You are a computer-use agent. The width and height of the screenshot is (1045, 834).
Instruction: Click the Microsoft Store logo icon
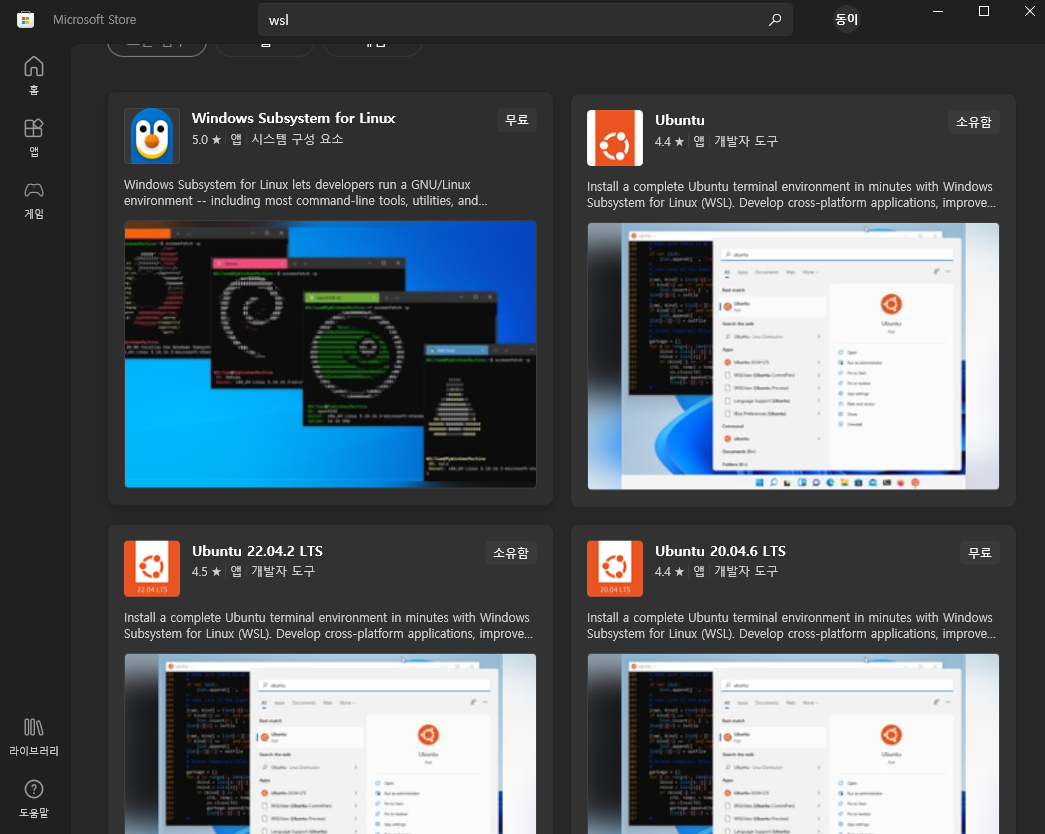coord(25,19)
